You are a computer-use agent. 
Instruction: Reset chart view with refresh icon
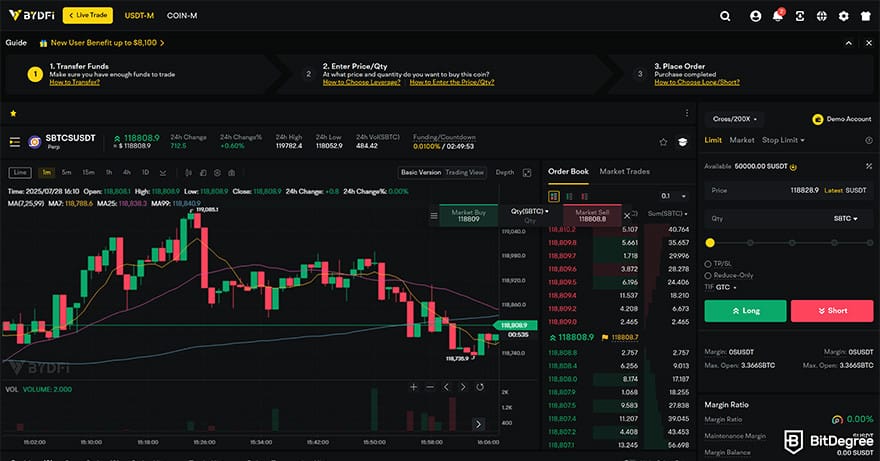[480, 387]
